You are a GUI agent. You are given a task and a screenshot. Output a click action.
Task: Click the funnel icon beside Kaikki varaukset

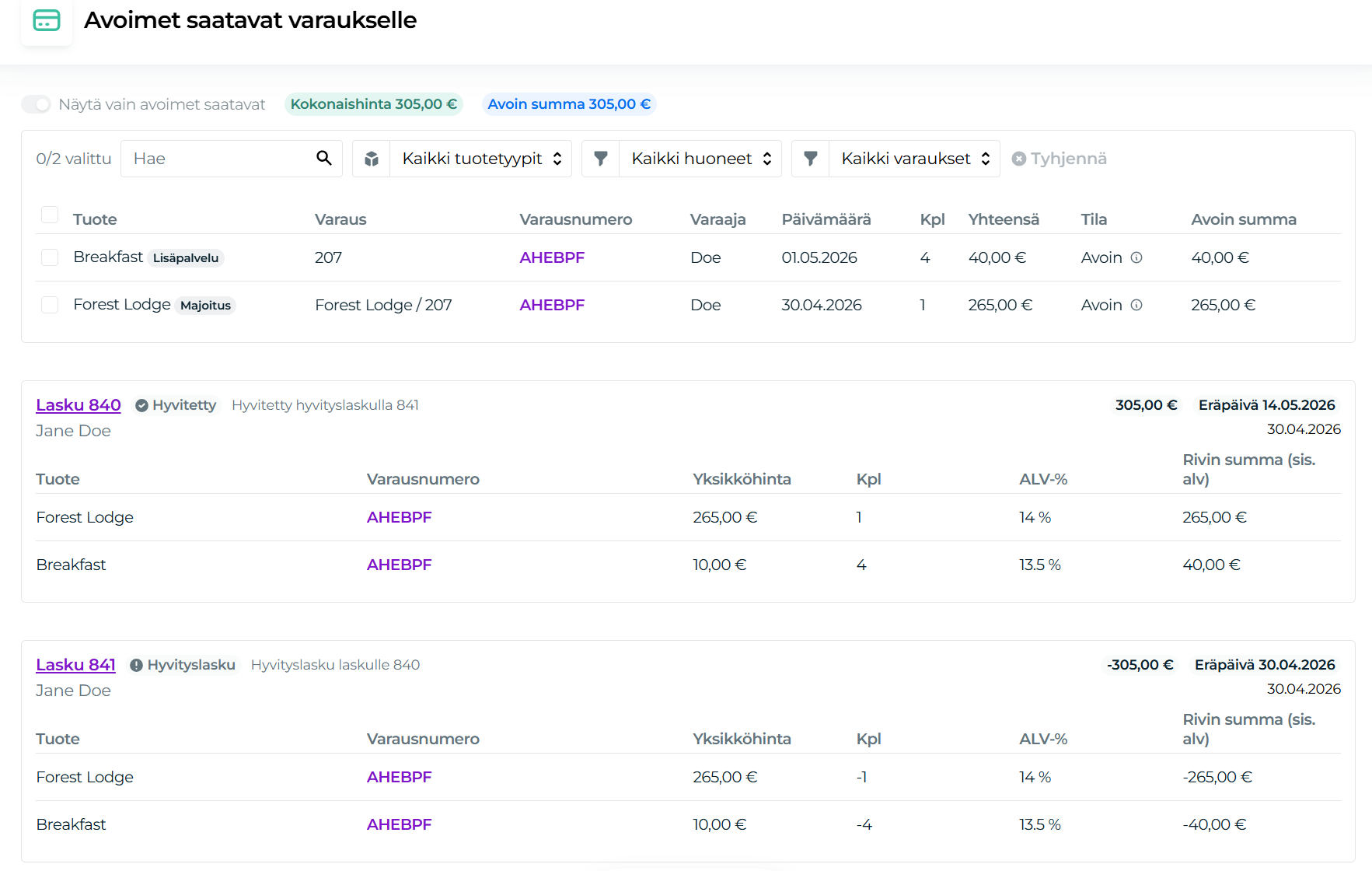(810, 159)
